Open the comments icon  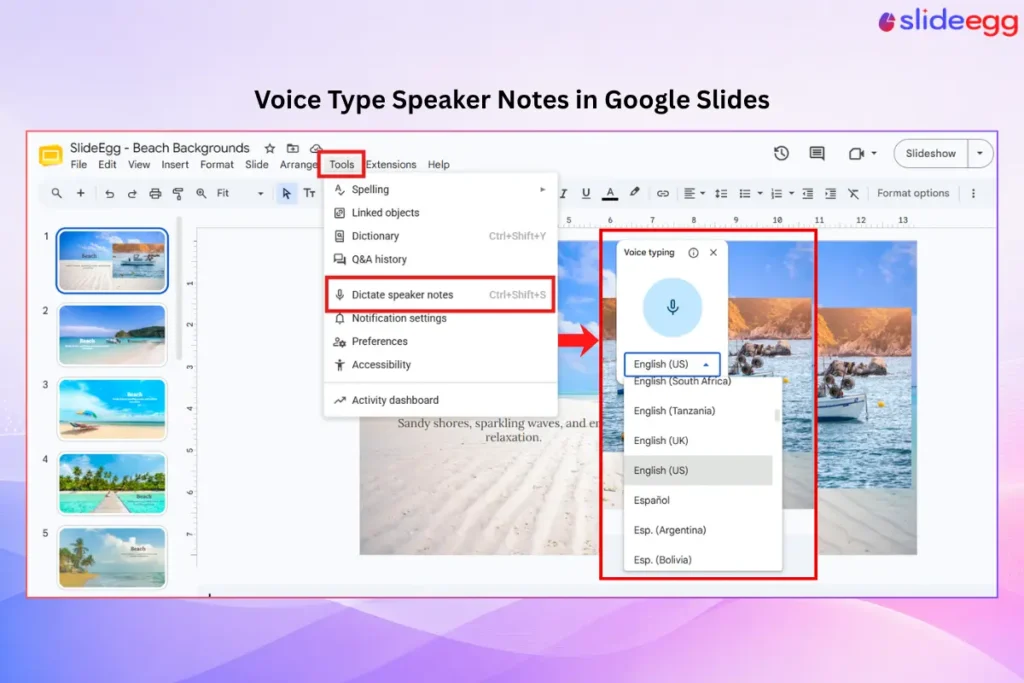pyautogui.click(x=816, y=153)
